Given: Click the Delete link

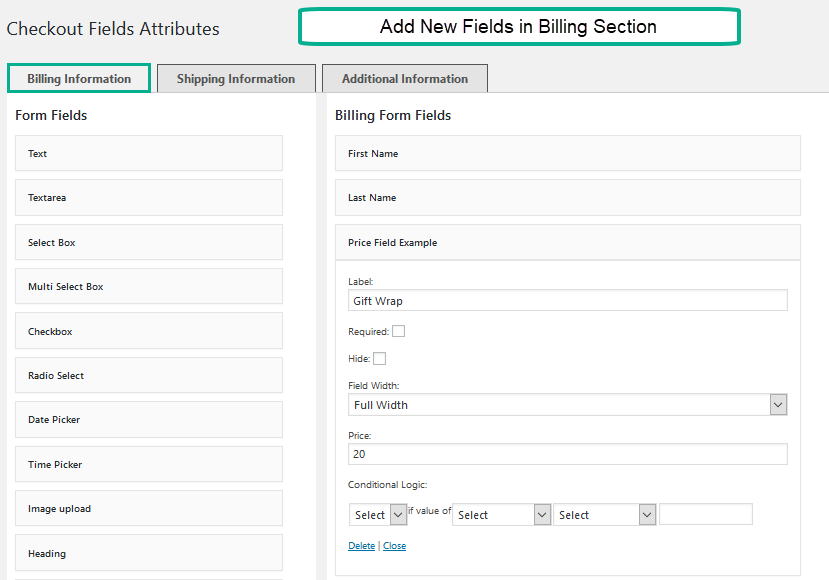Looking at the screenshot, I should [x=361, y=546].
